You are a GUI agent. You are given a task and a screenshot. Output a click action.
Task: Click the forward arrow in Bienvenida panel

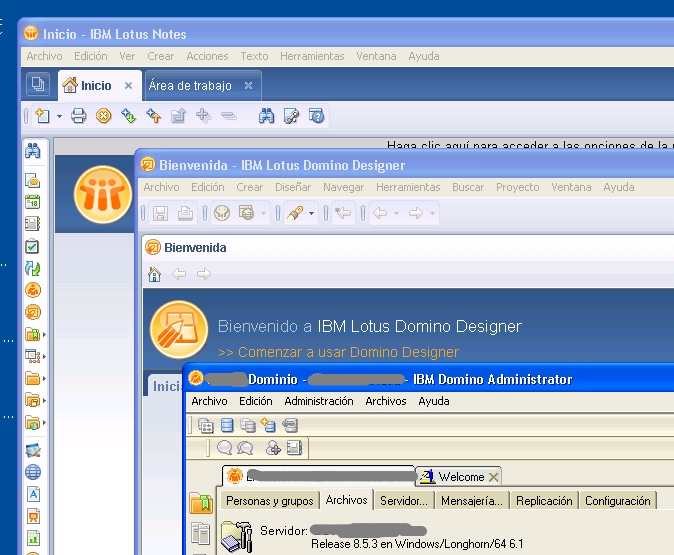pyautogui.click(x=204, y=274)
